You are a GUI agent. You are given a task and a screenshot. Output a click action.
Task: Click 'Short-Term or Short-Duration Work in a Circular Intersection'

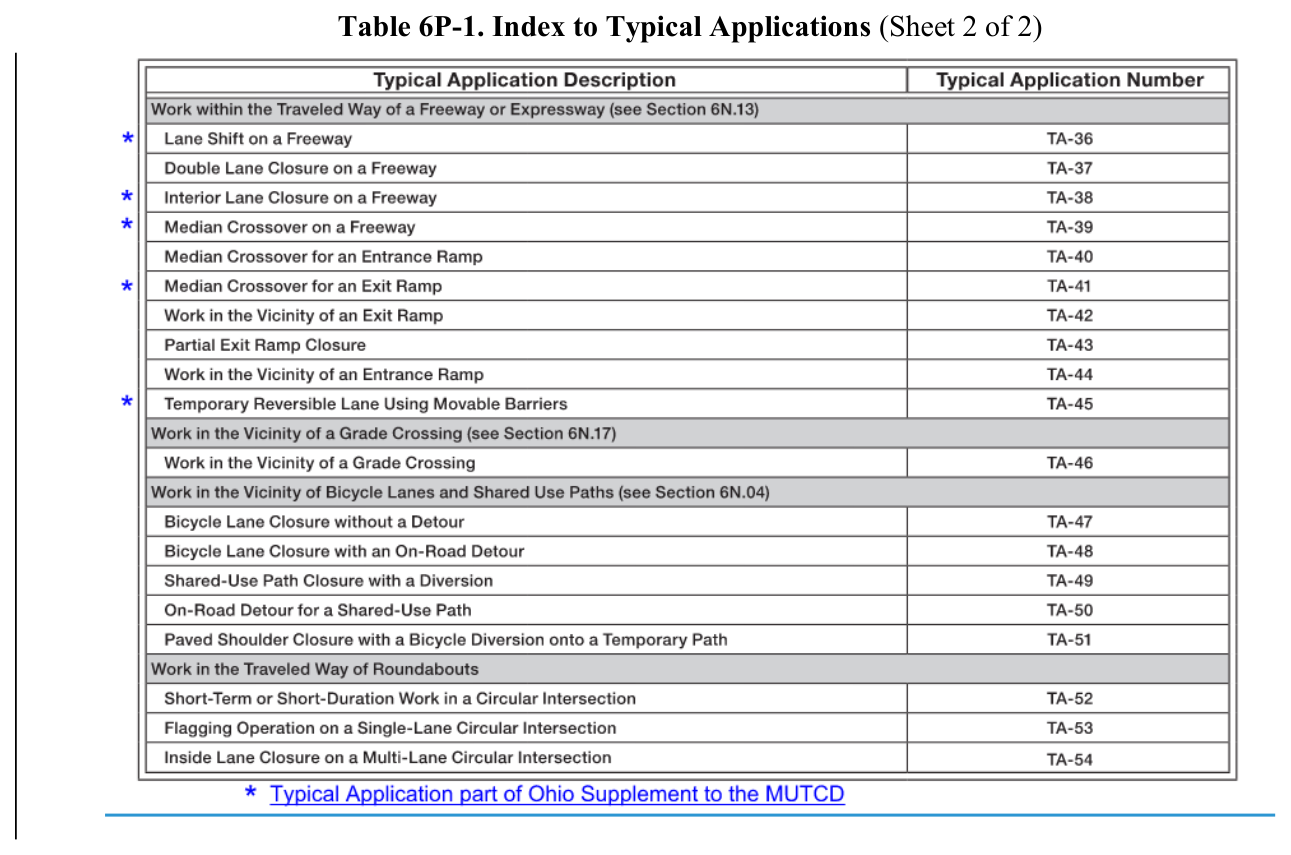tap(400, 699)
